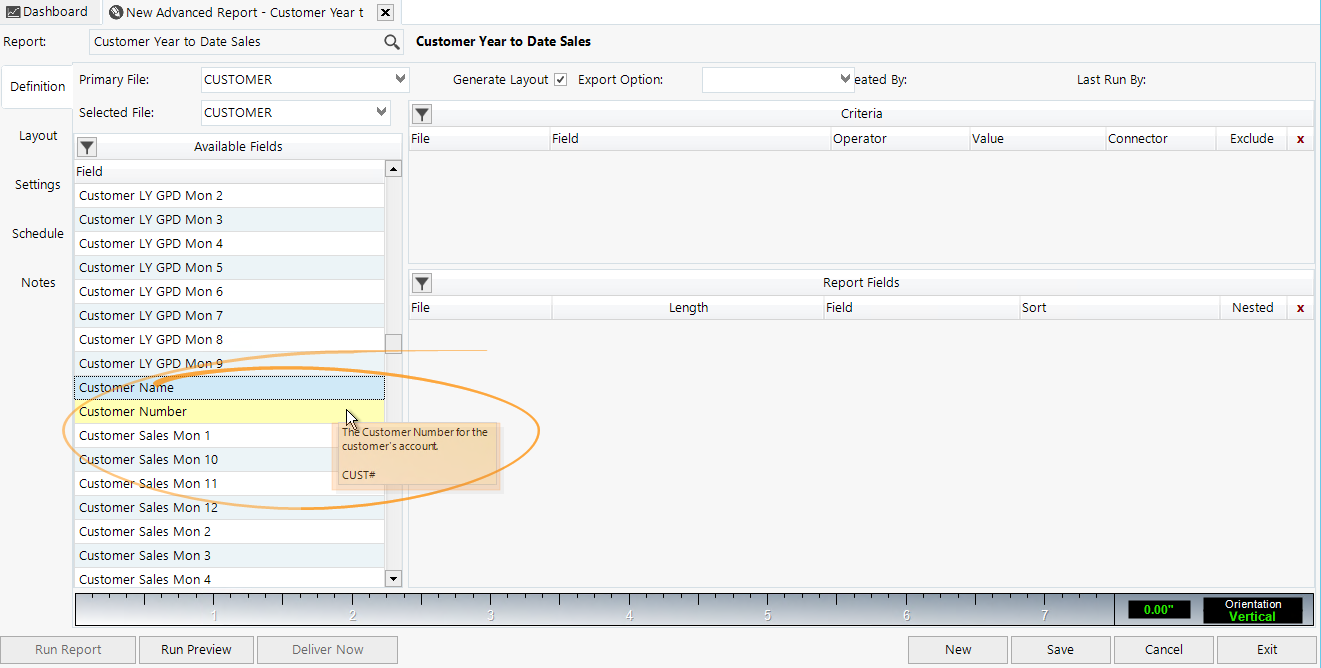Click the clock icon on the report tab
This screenshot has height=668, width=1321.
tap(113, 13)
